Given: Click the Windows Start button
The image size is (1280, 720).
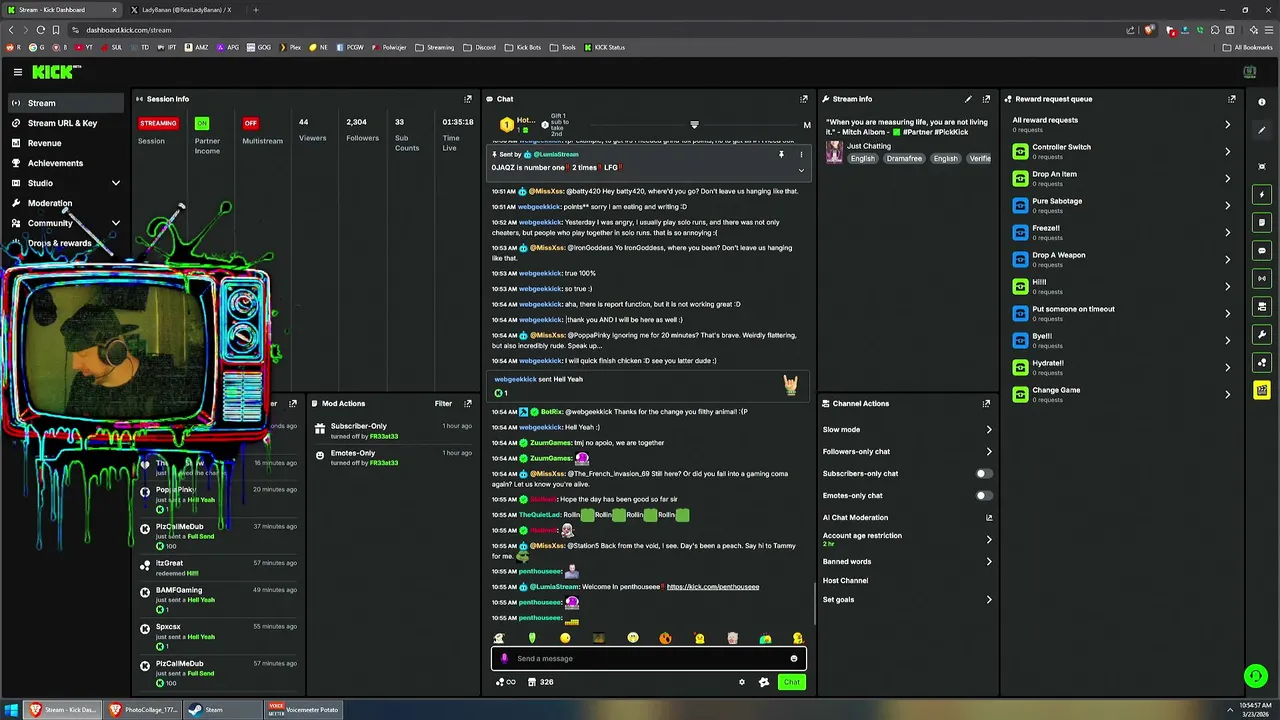Looking at the screenshot, I should [x=12, y=710].
